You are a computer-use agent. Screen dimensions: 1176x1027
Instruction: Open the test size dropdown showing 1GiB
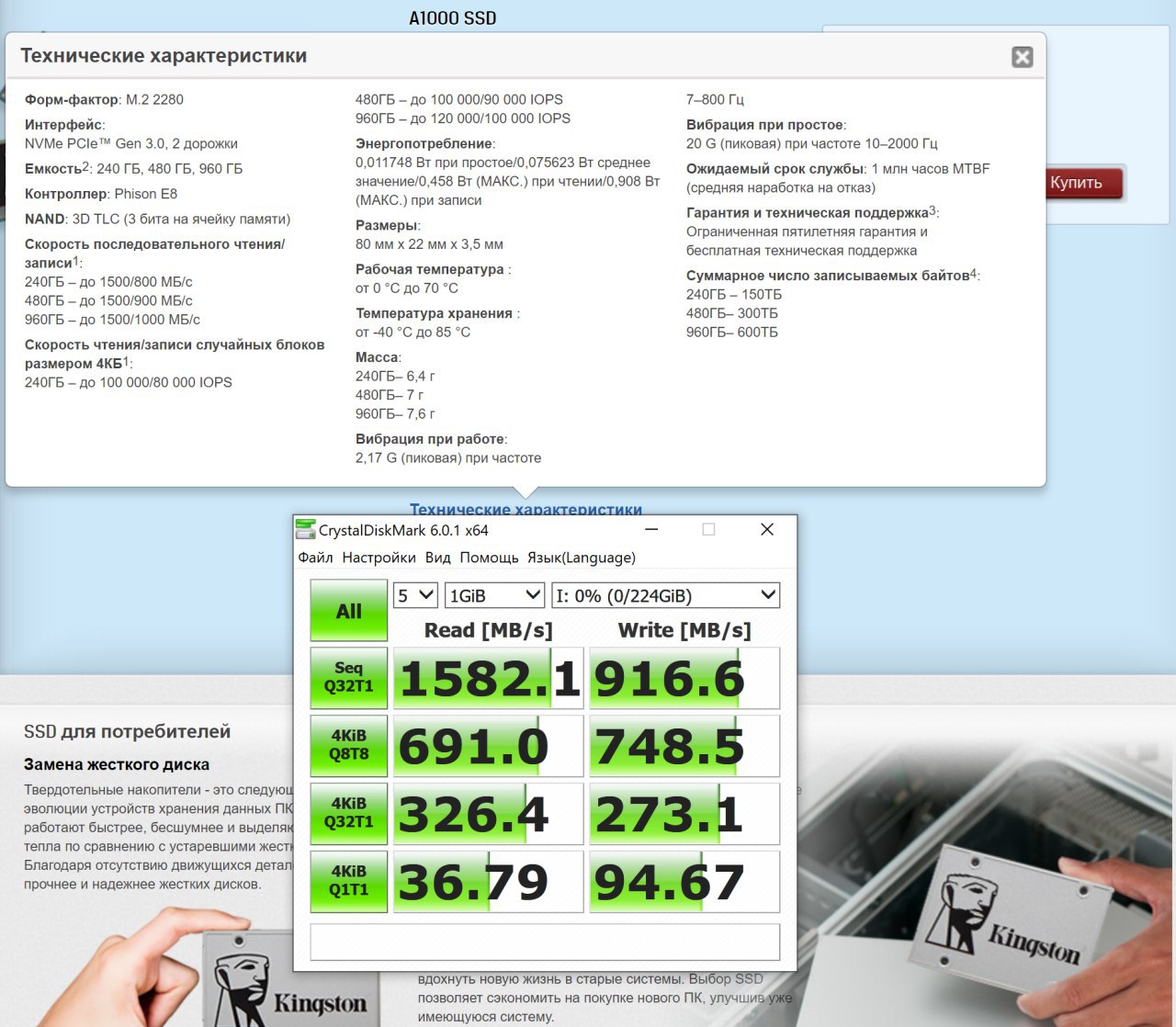(x=494, y=595)
